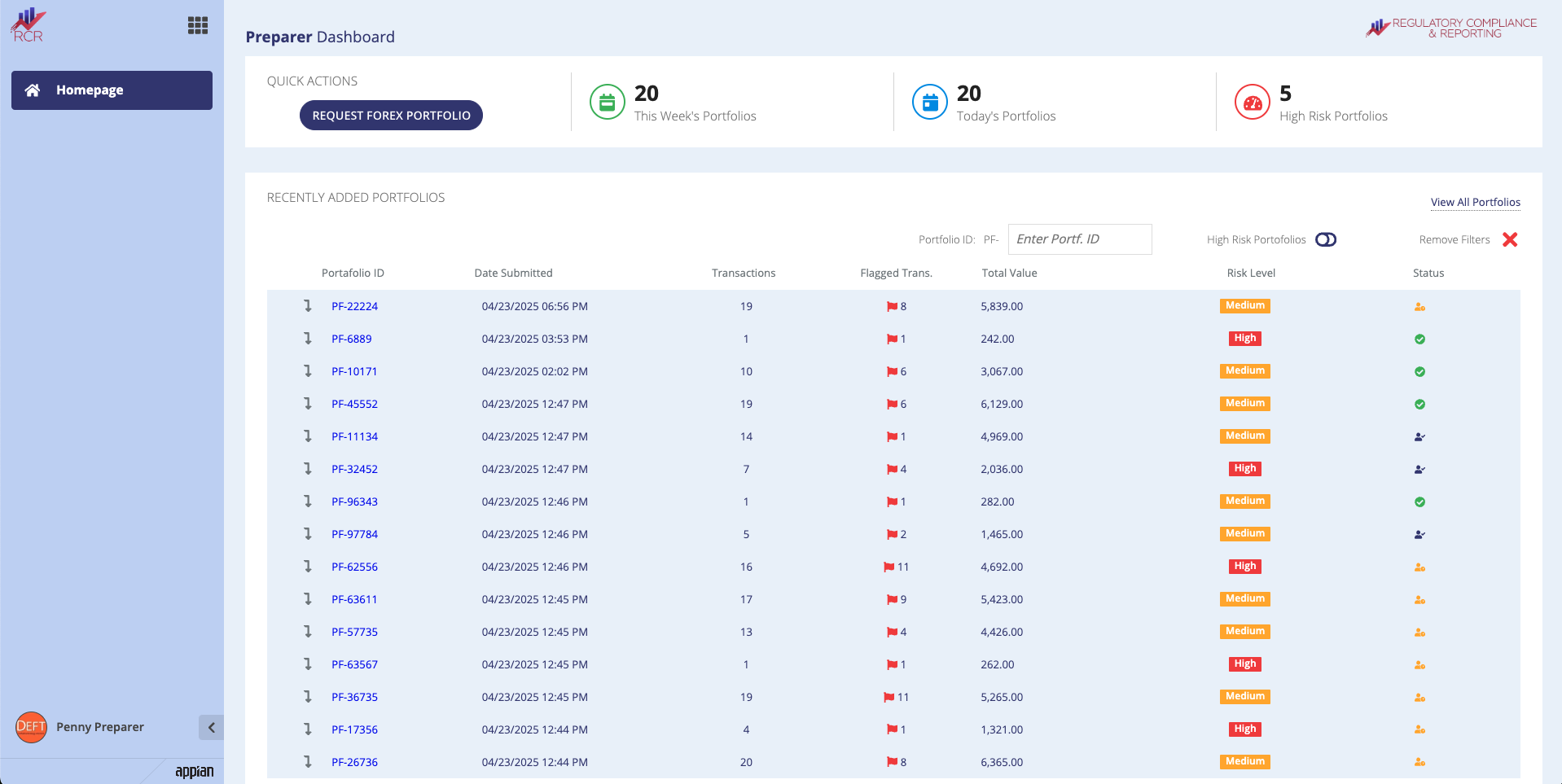Click the Date Submitted column header

tap(513, 274)
